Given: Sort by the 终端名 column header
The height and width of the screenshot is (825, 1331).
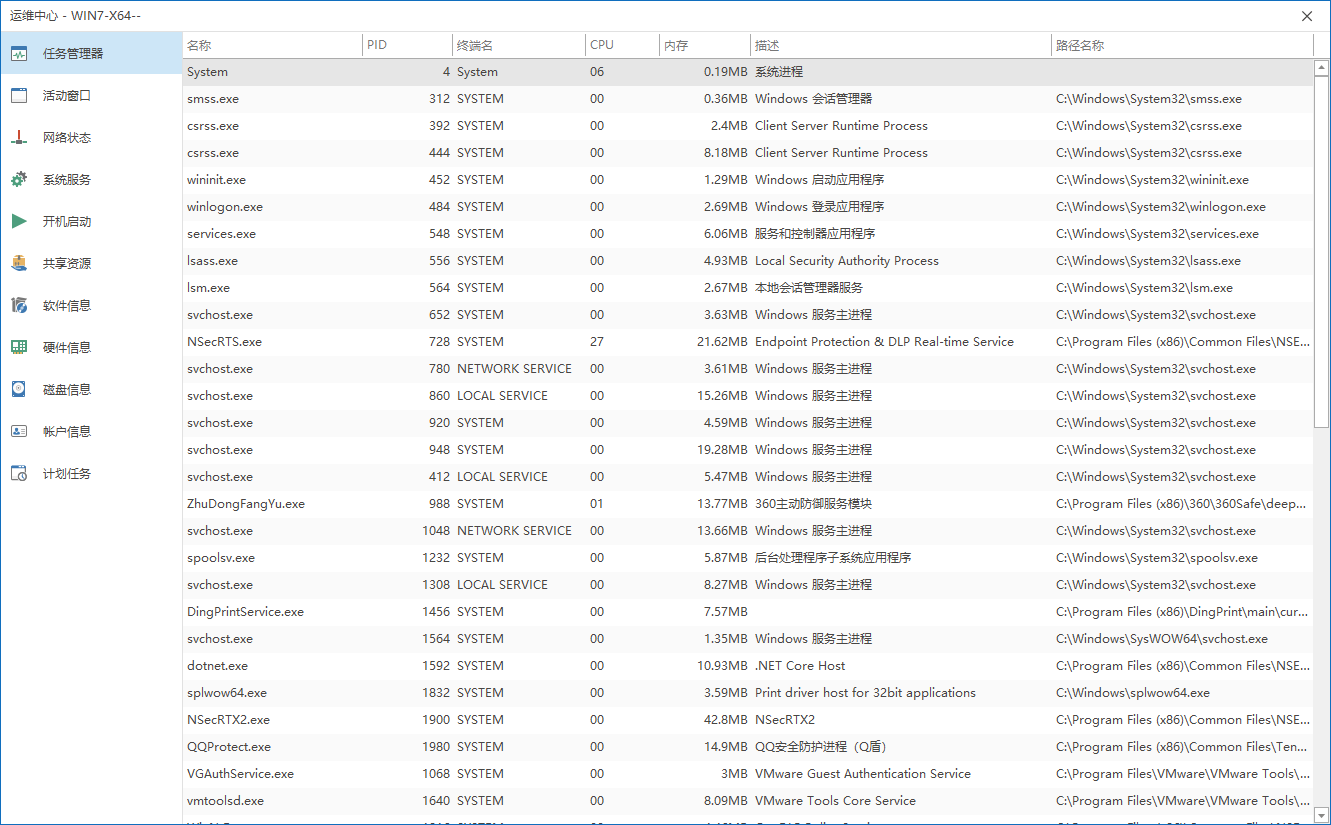Looking at the screenshot, I should [519, 45].
